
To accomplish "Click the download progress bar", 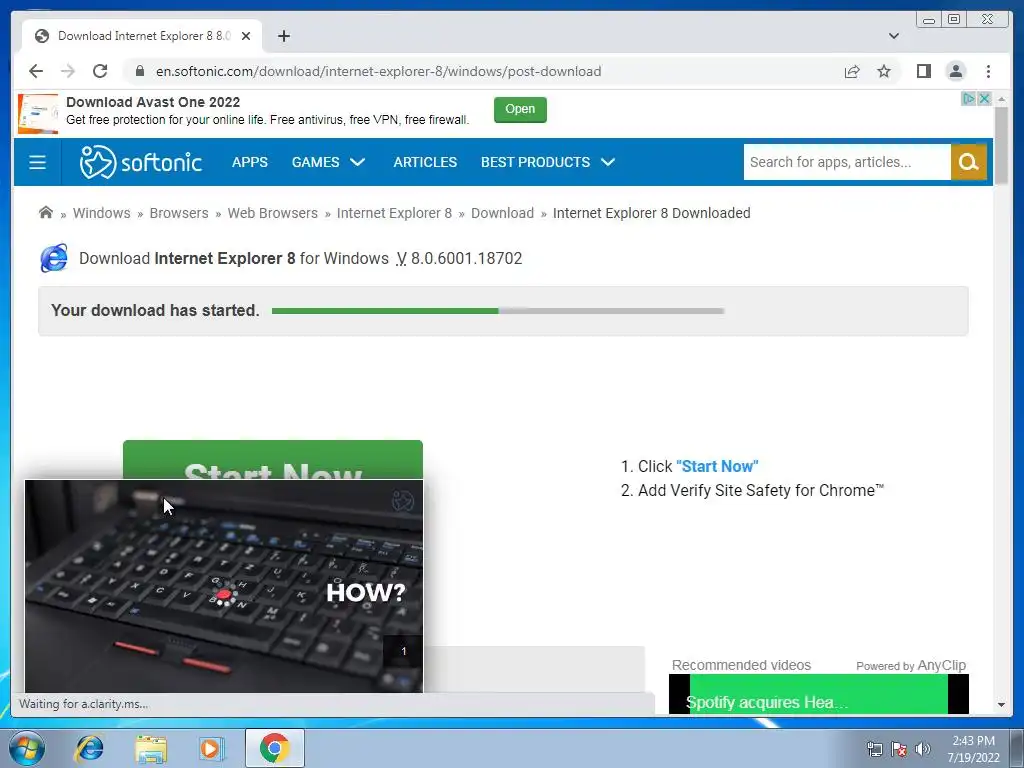I will tap(498, 311).
